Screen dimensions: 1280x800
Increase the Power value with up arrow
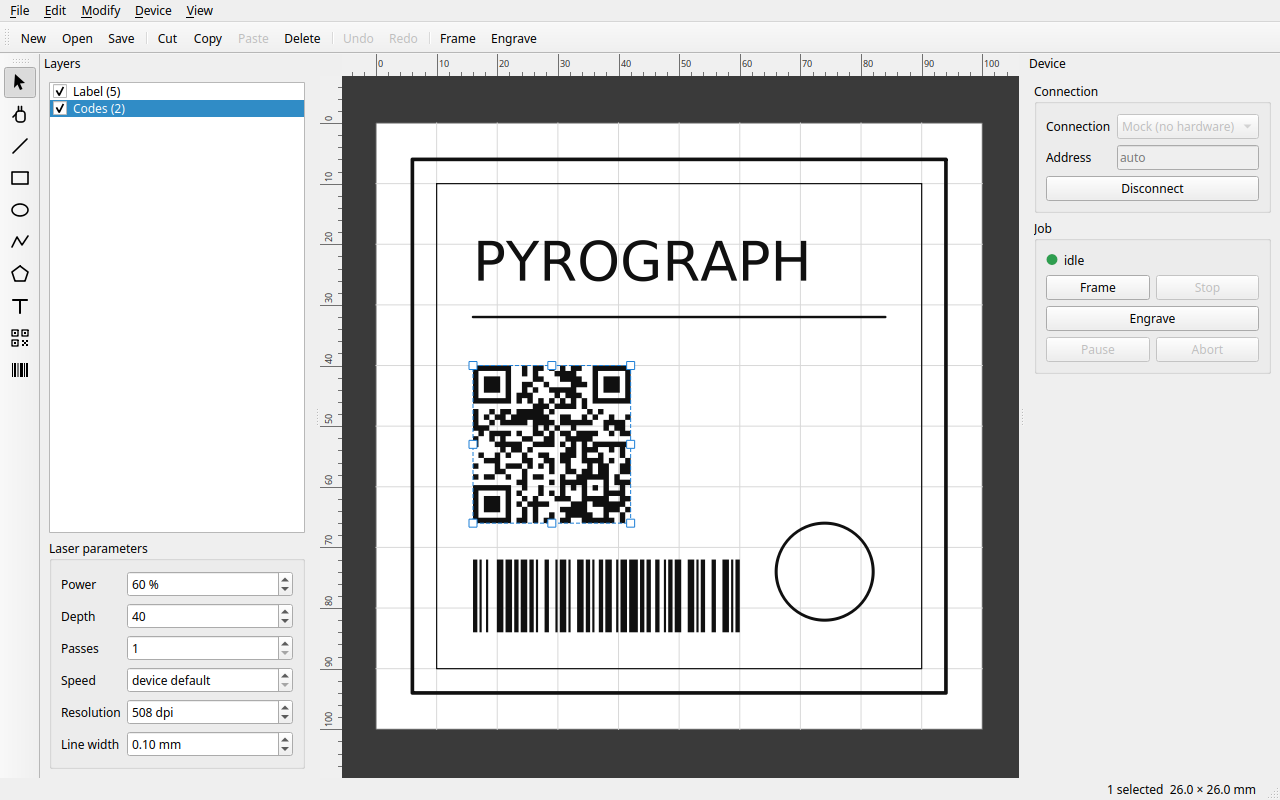tap(285, 579)
